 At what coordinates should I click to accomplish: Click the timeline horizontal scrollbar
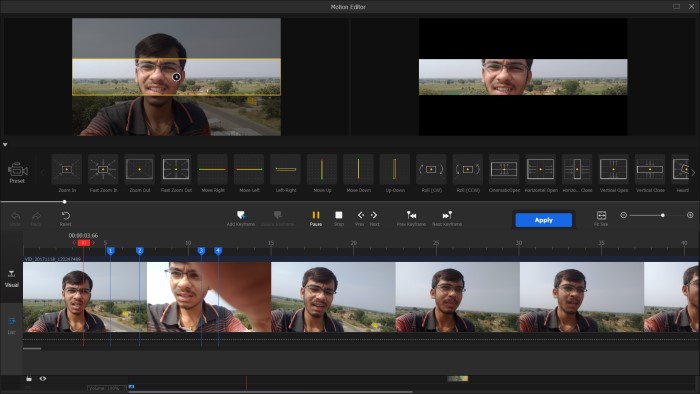point(32,348)
